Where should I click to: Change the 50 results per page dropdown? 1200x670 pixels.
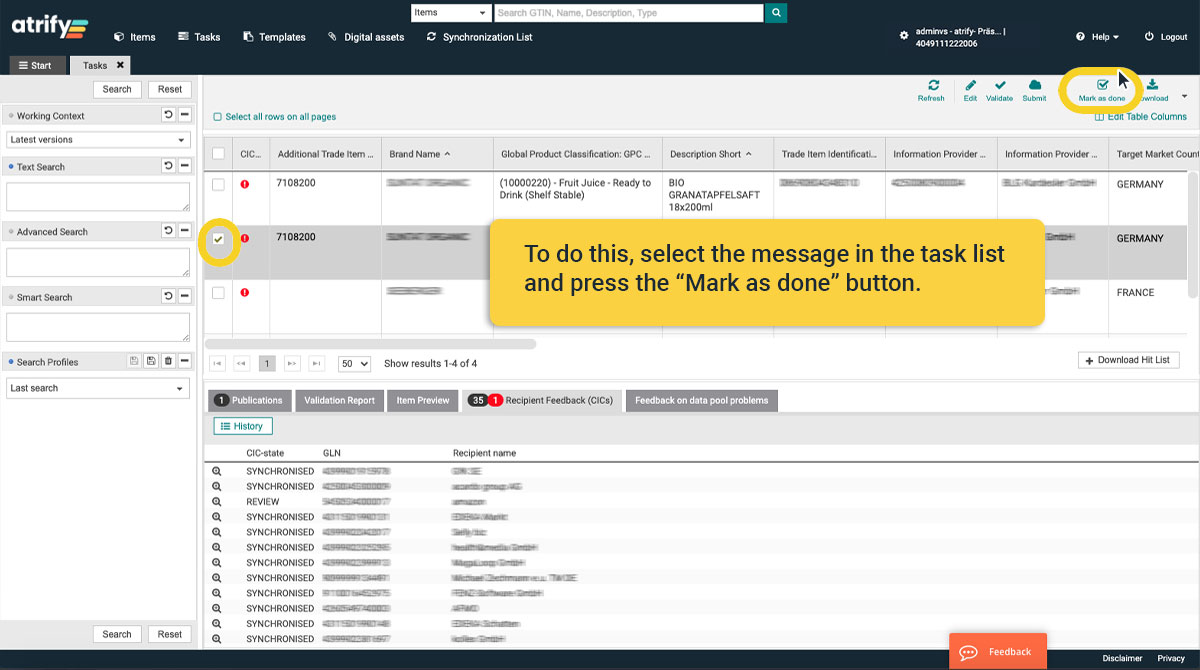point(354,364)
